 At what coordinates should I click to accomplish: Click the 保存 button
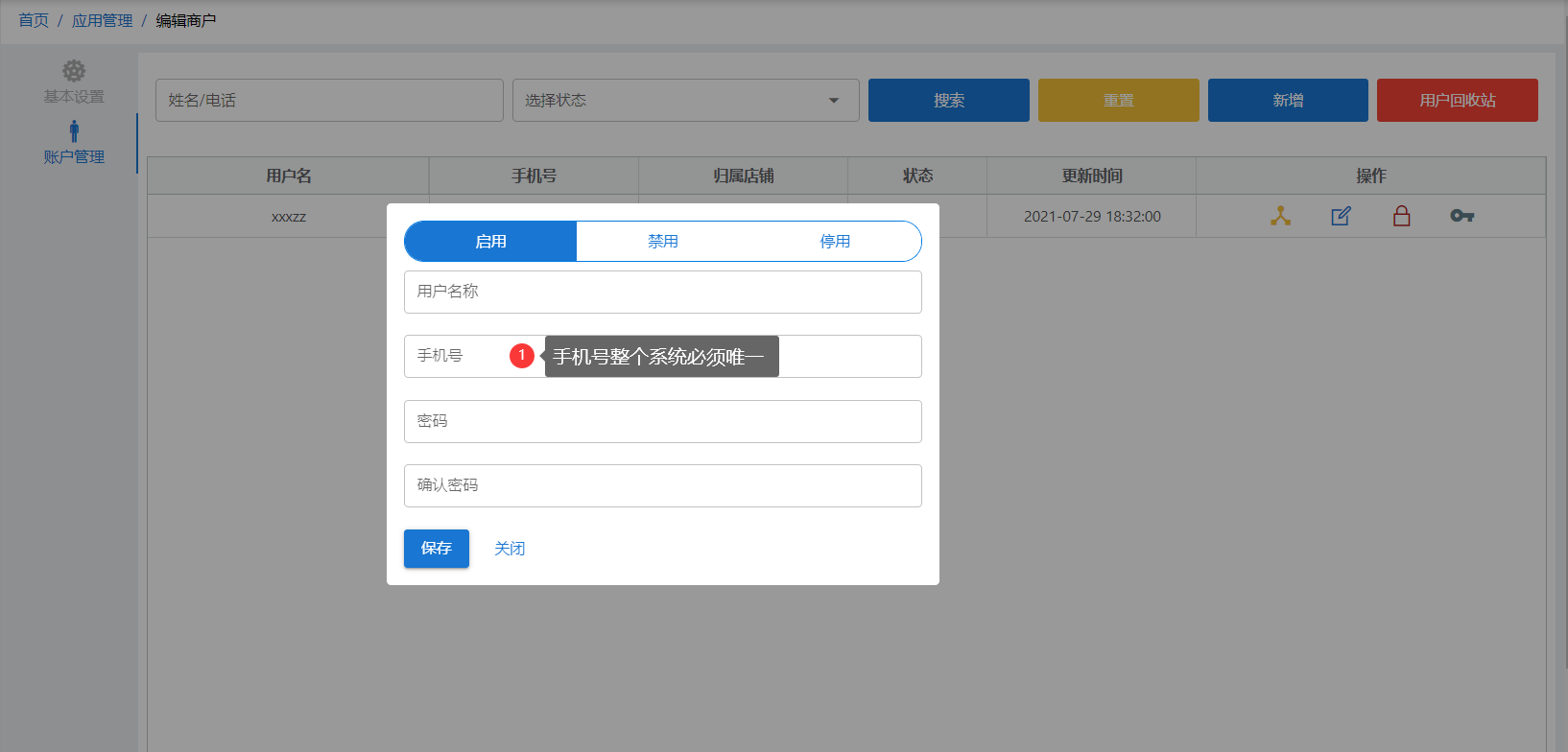437,549
